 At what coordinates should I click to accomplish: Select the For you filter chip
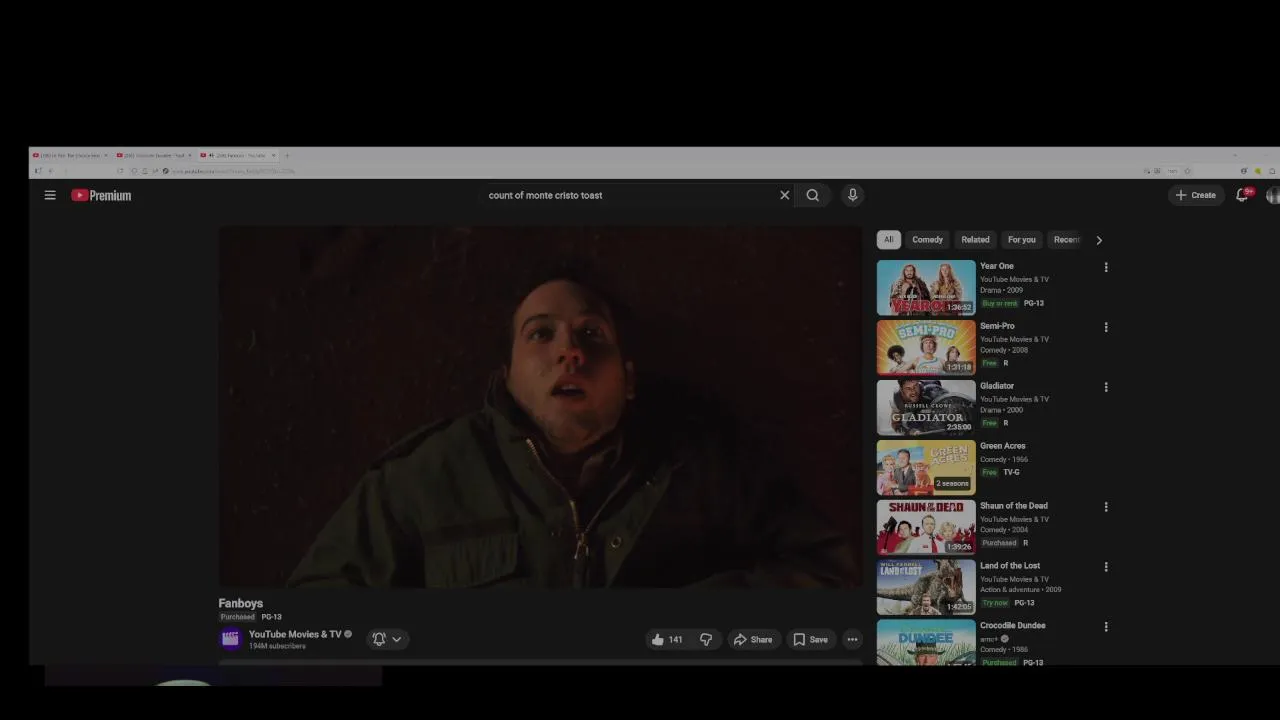[1021, 240]
